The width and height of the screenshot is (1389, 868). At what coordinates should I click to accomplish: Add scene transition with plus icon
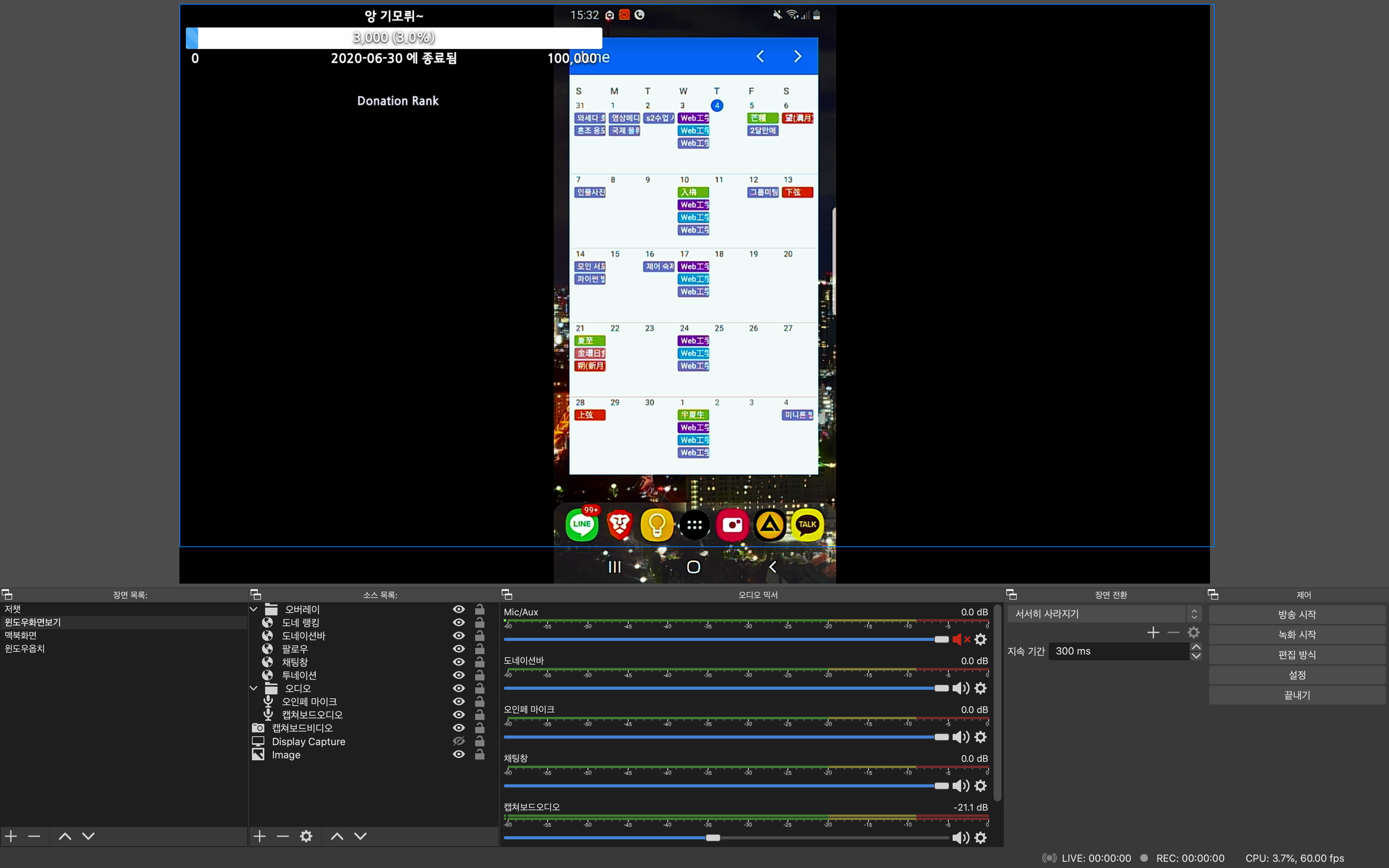(1153, 633)
